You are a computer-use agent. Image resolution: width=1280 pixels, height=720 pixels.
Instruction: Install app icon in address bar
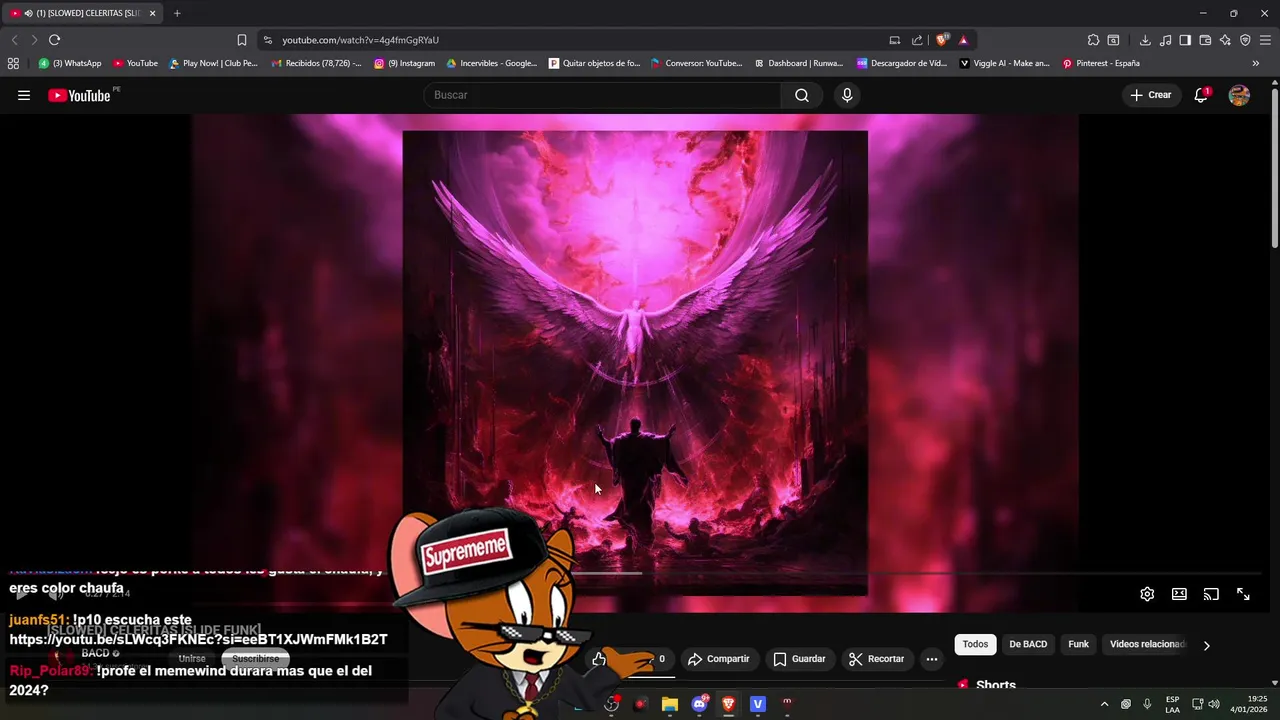point(895,40)
